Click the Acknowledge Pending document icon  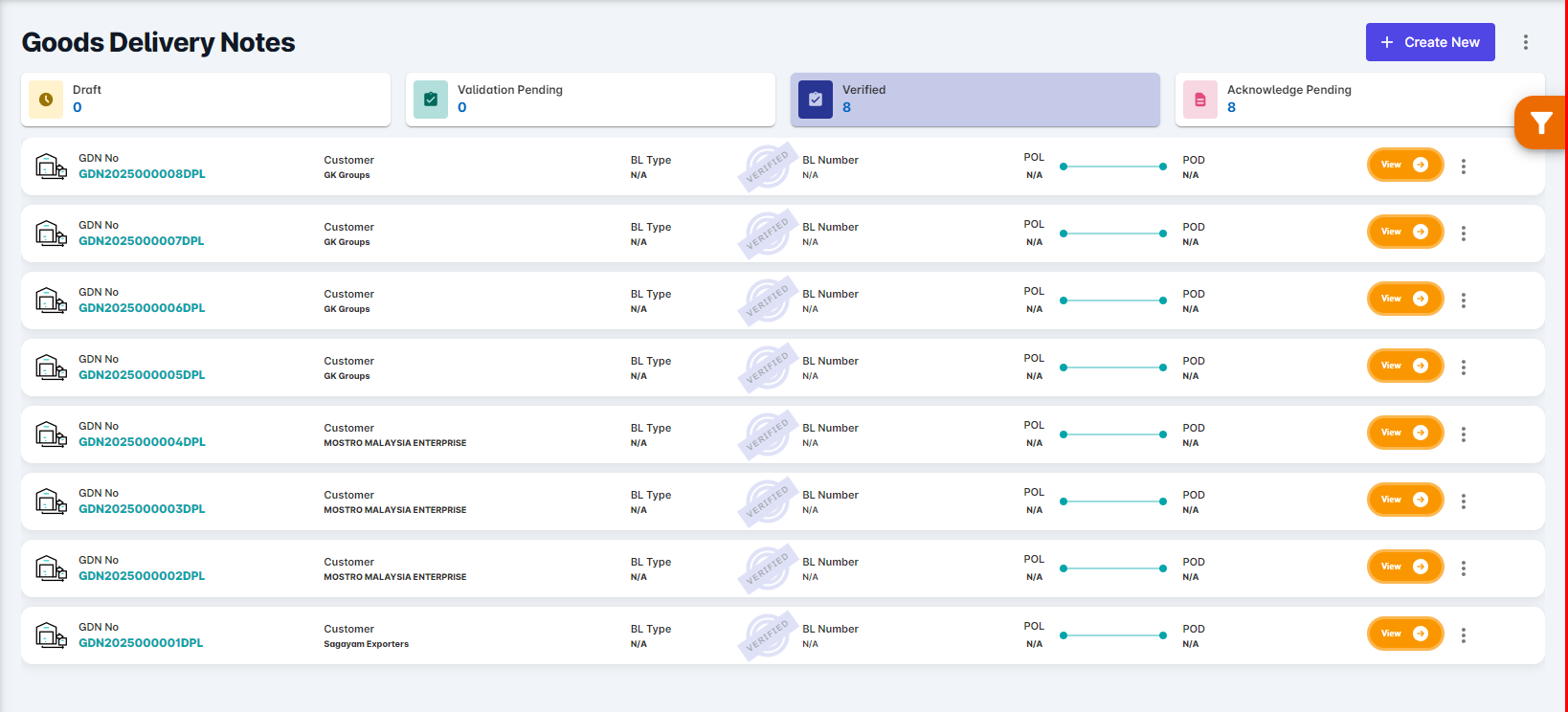[x=1200, y=100]
